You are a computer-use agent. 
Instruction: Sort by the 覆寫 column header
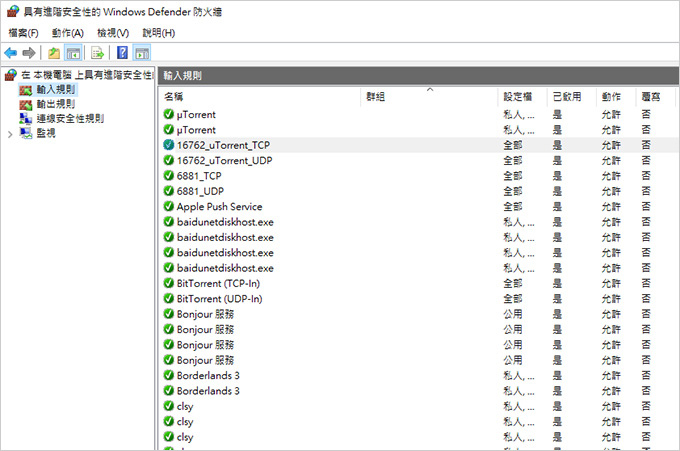tap(656, 97)
